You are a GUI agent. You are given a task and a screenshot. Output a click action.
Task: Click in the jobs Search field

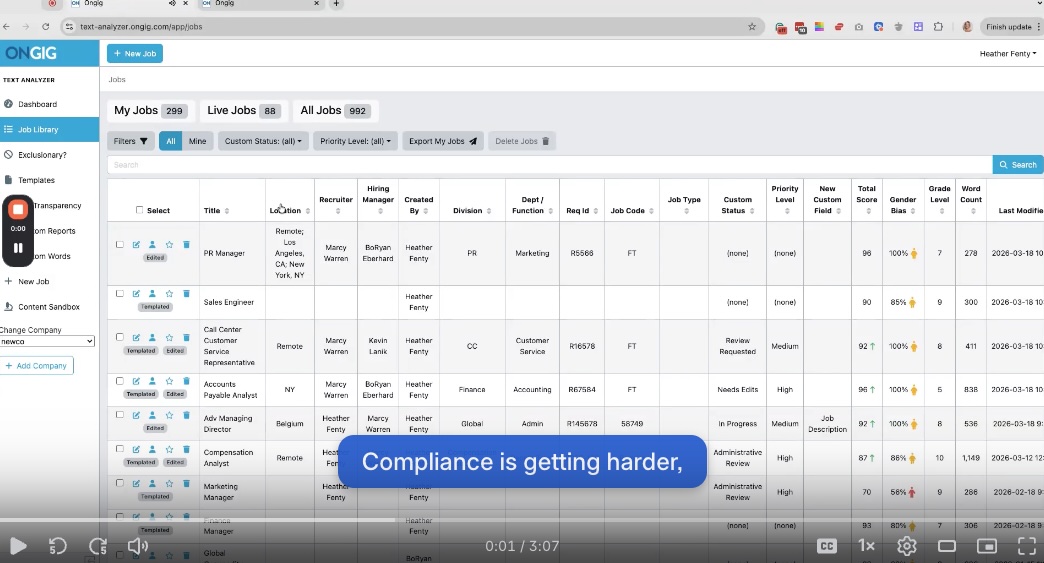click(x=550, y=164)
